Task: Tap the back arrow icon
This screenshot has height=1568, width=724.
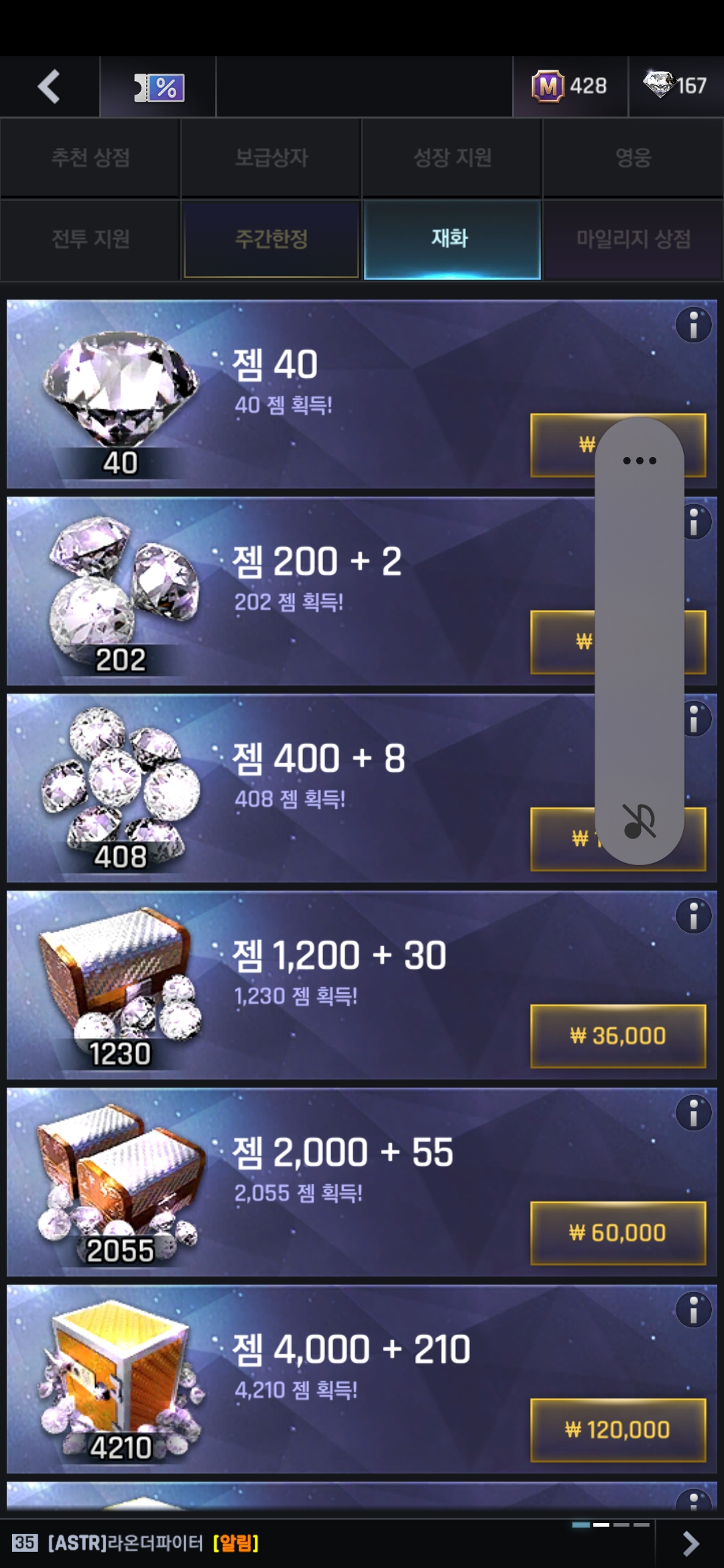Action: point(49,86)
